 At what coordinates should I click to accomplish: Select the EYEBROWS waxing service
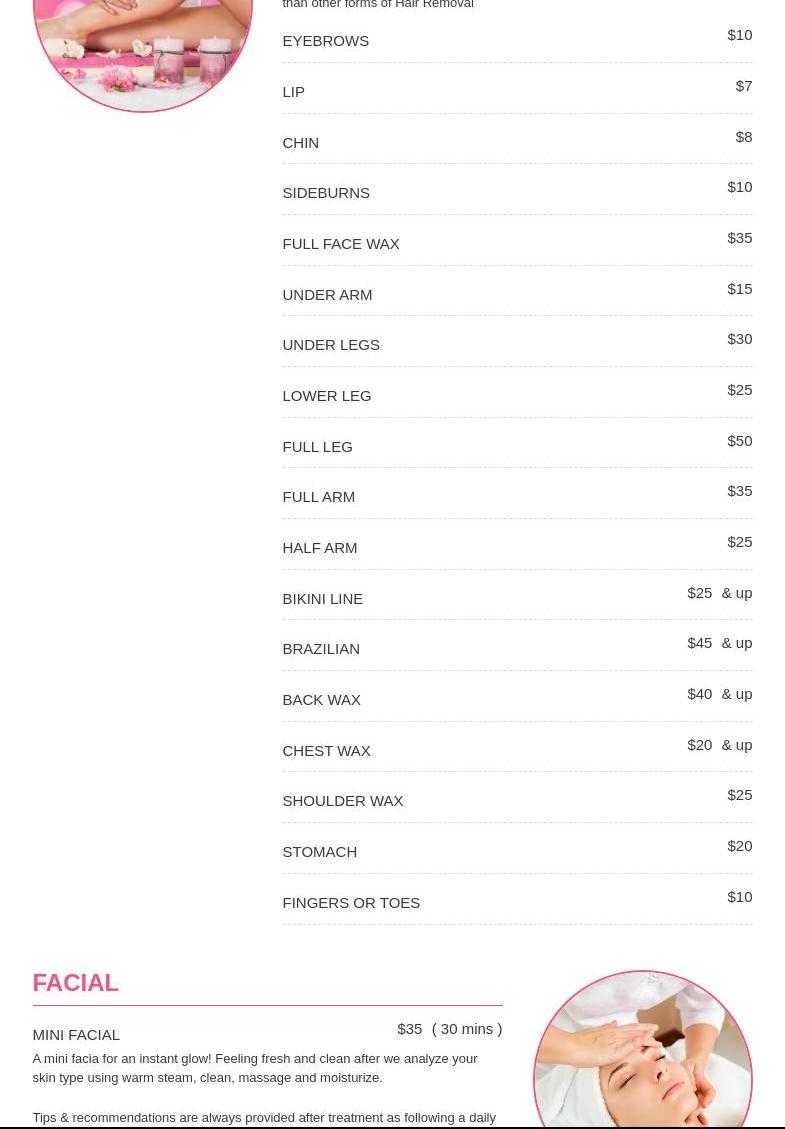(x=325, y=41)
